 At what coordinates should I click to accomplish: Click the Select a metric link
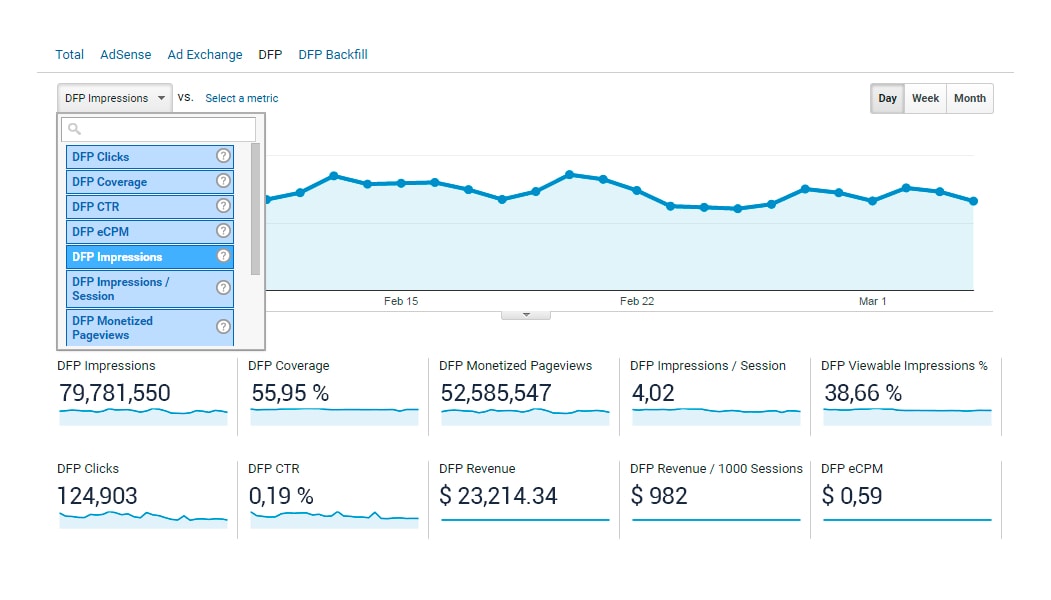point(241,98)
